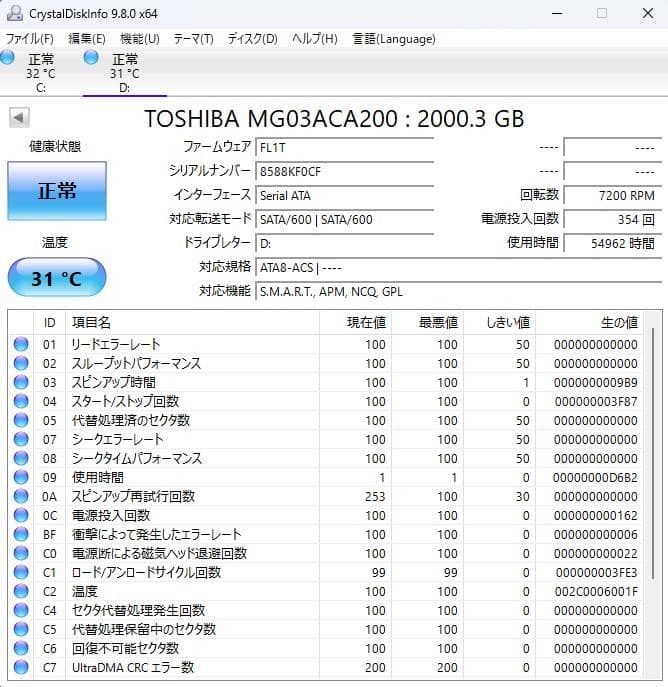Click current value 200 in UltraDMA CRC row
The height and width of the screenshot is (687, 668).
pyautogui.click(x=375, y=667)
